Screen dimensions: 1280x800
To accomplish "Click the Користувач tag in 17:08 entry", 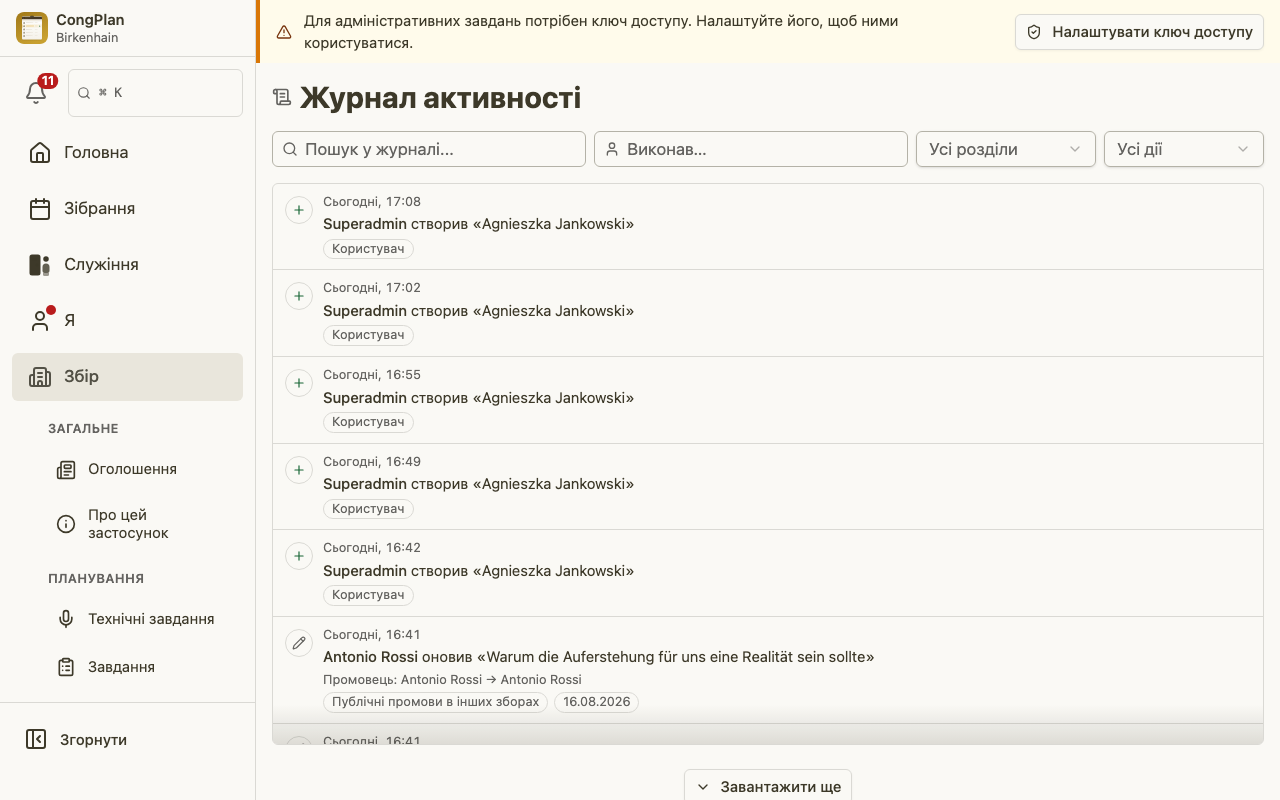I will click(368, 249).
